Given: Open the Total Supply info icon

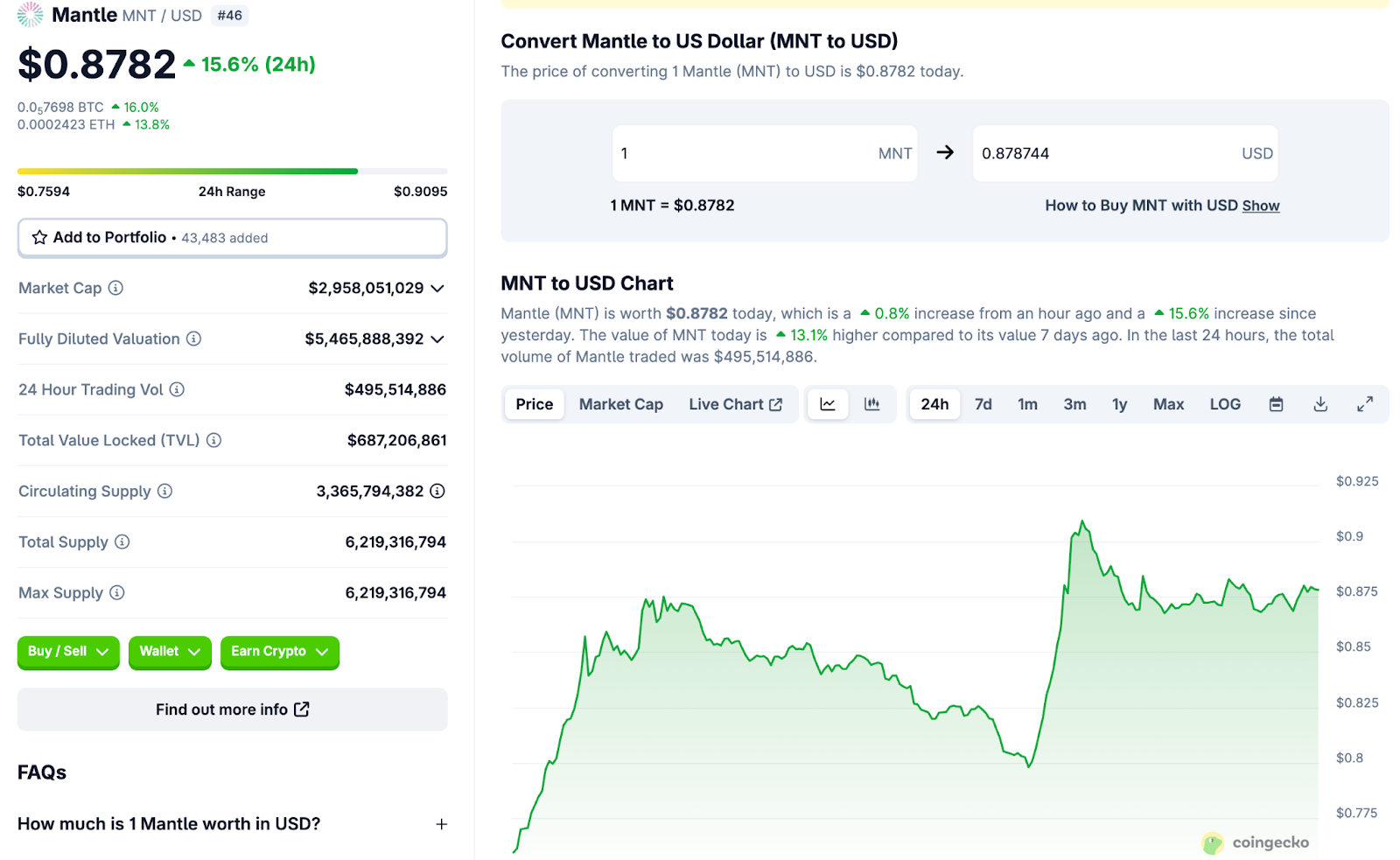Looking at the screenshot, I should pyautogui.click(x=122, y=542).
